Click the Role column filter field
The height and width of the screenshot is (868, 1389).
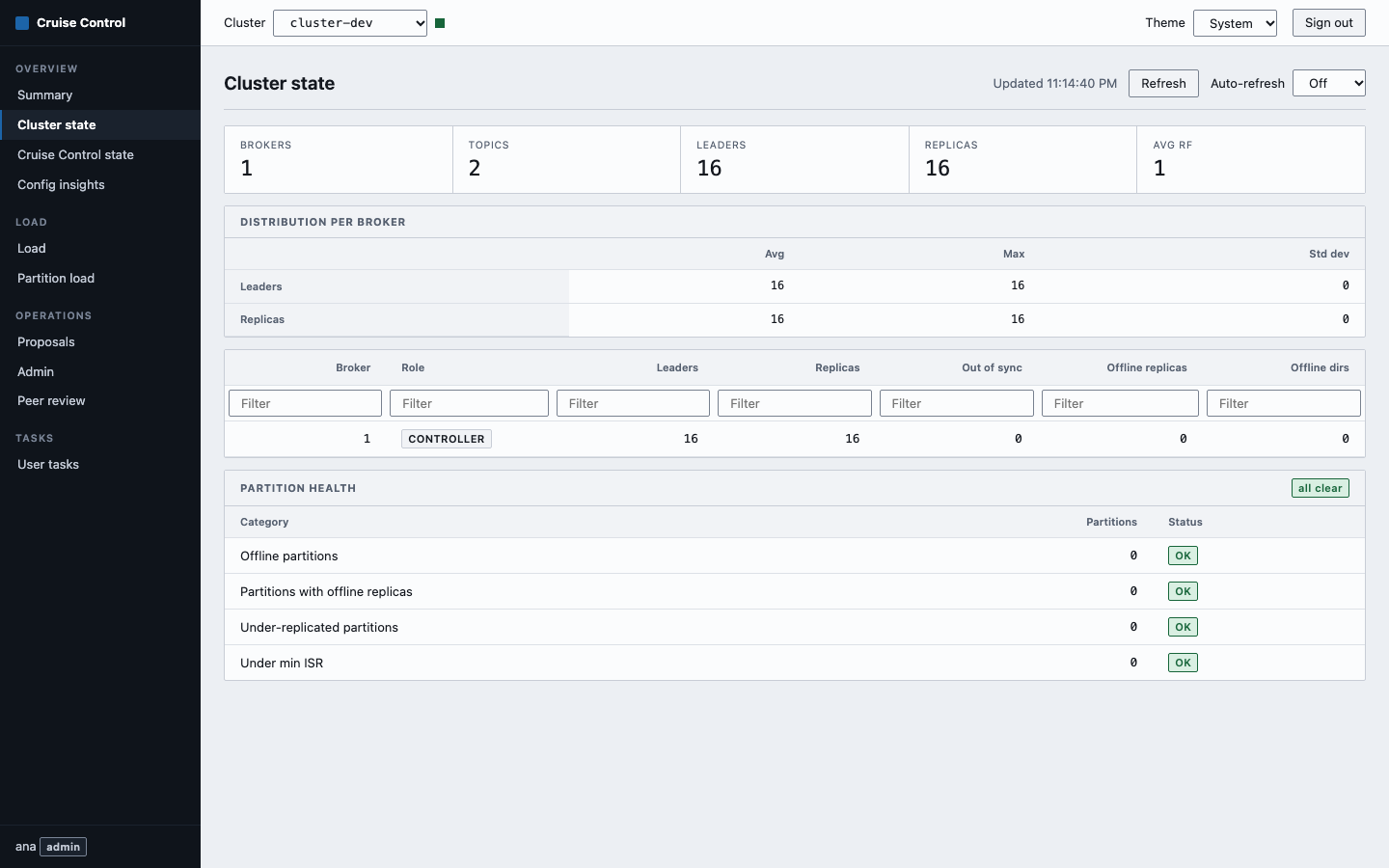pos(469,403)
